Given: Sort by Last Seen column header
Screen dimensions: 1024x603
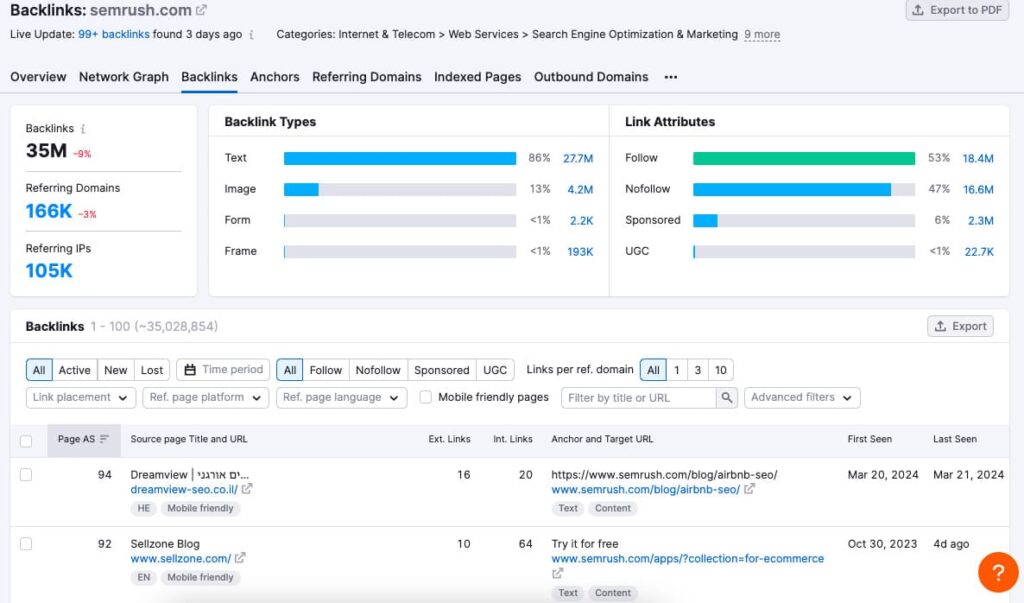Looking at the screenshot, I should coord(954,439).
